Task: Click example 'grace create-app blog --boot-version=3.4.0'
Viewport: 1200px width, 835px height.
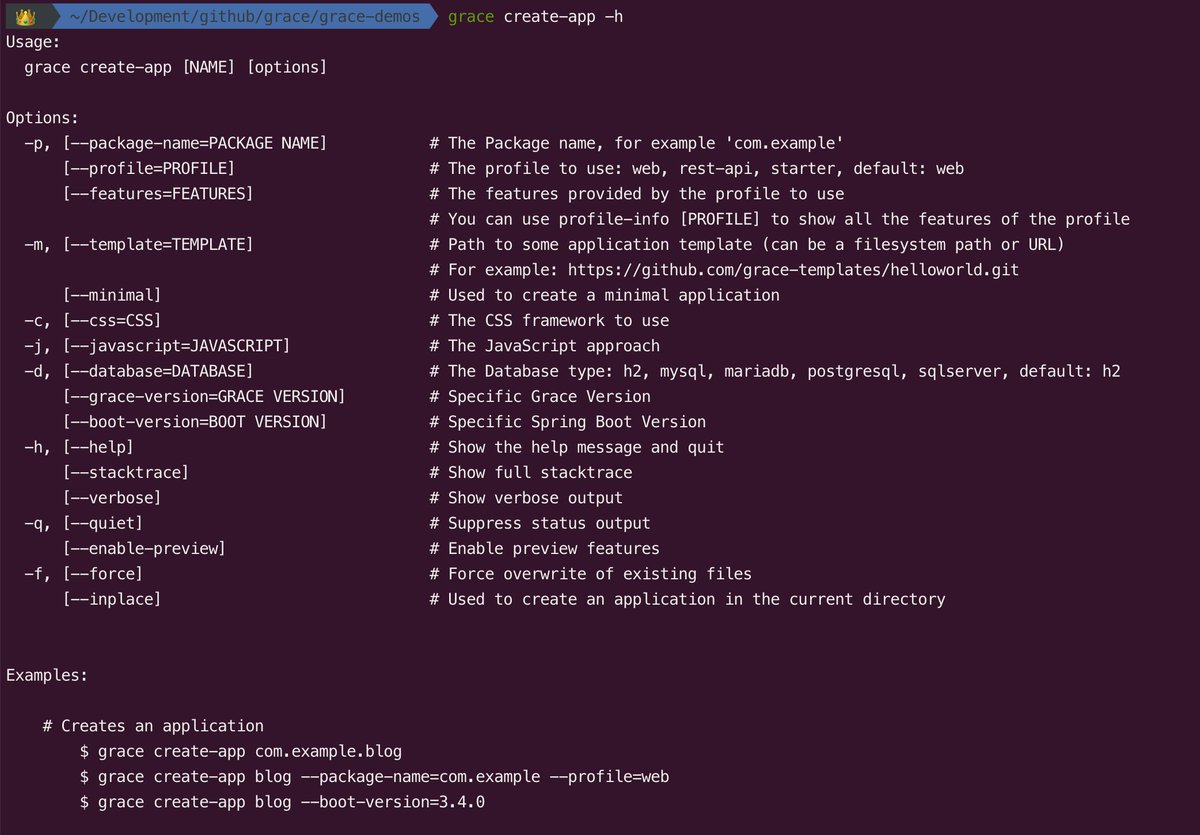Action: 282,802
